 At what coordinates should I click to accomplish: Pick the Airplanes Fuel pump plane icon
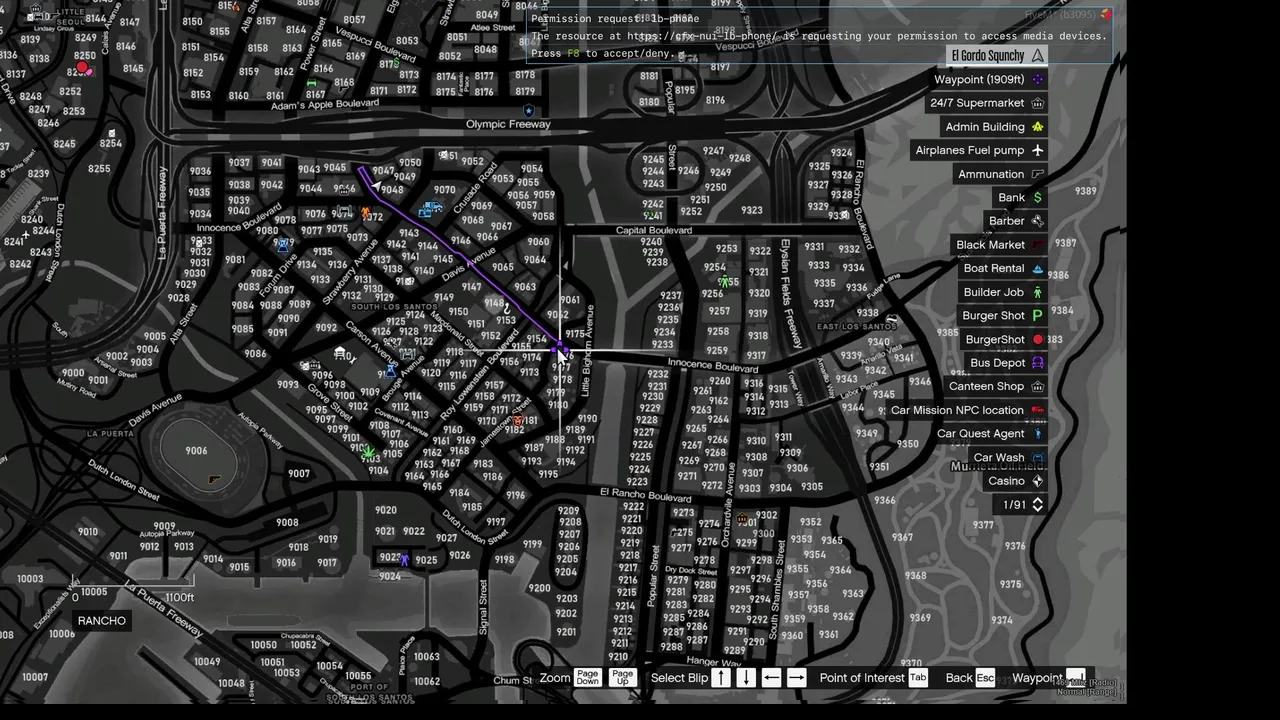(1038, 150)
